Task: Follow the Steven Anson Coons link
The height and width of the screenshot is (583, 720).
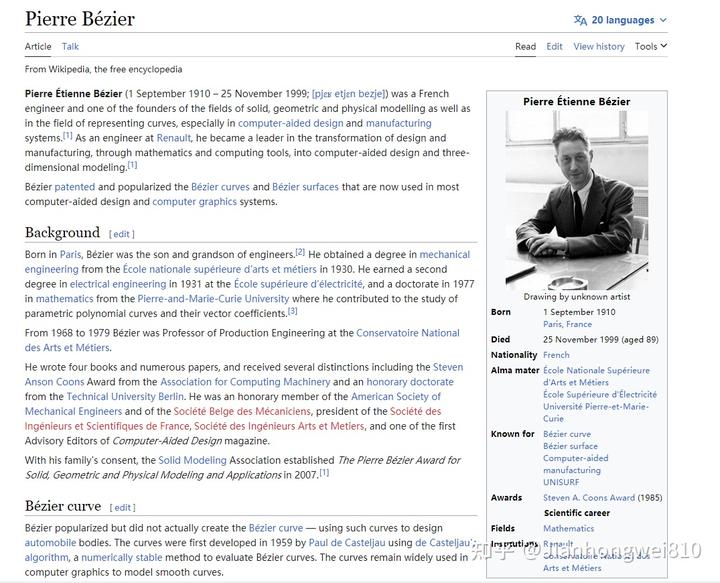Action: 448,367
